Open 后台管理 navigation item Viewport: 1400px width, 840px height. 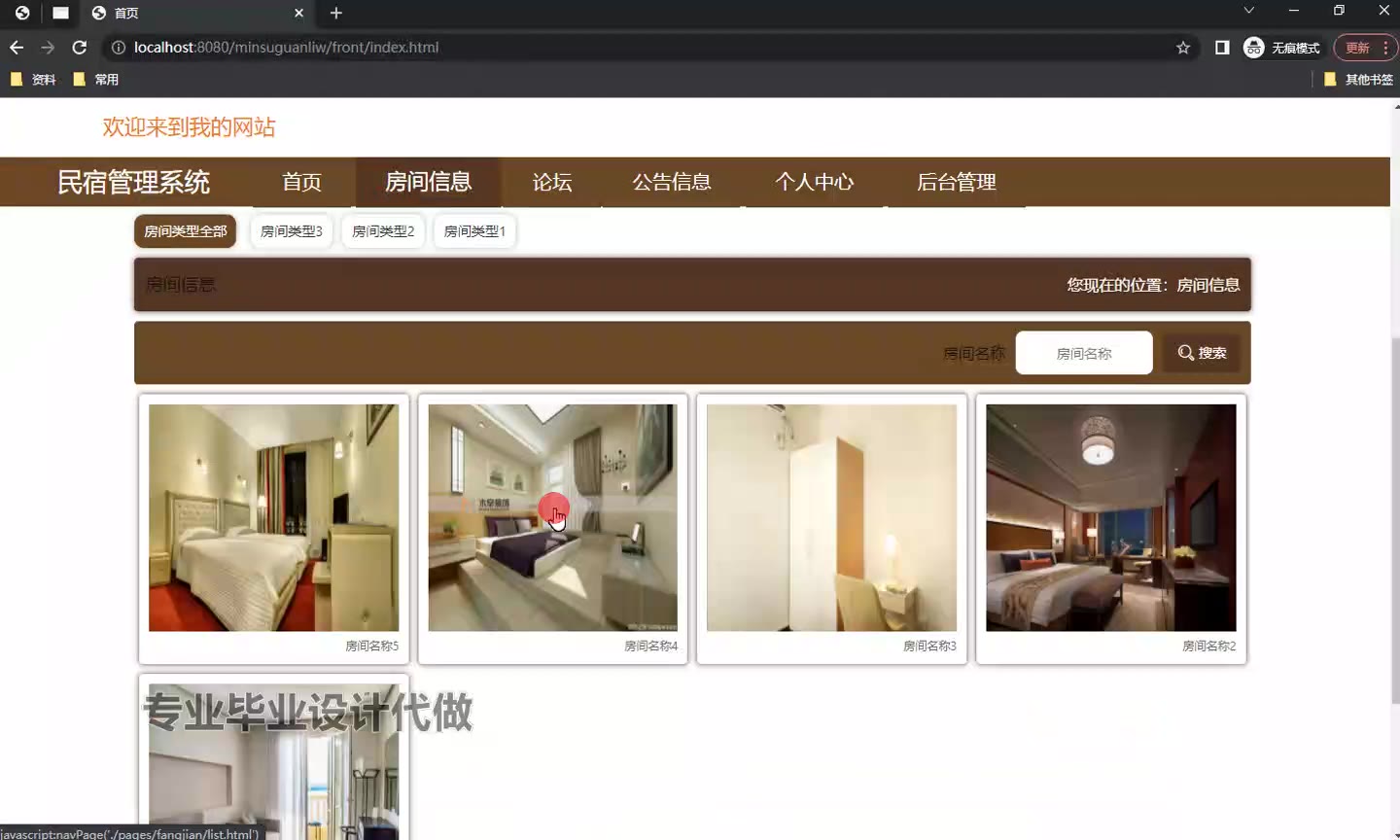point(956,182)
